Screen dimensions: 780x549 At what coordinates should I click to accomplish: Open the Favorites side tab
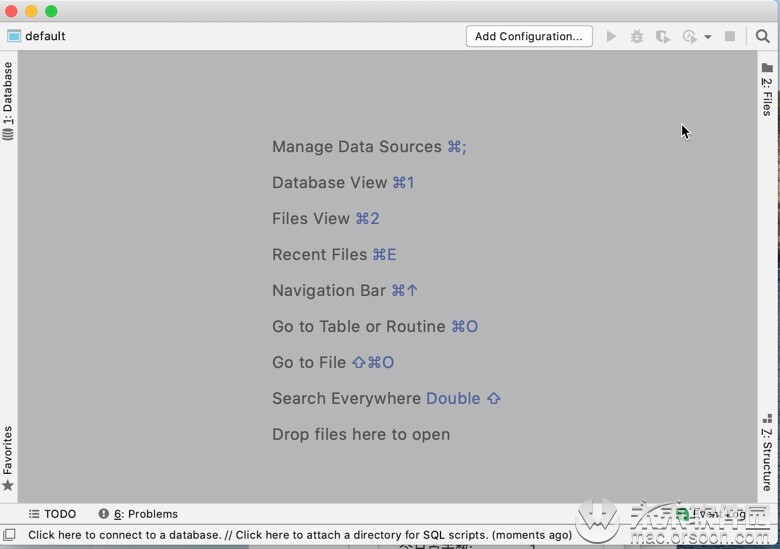tap(8, 458)
